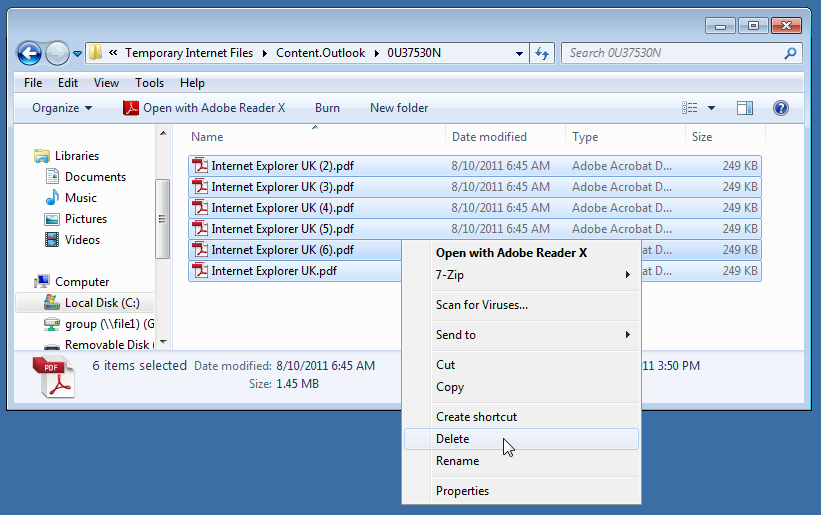Click PDF icon of Internet Explorer UK (6).pdf
Viewport: 821px width, 515px height.
(199, 249)
